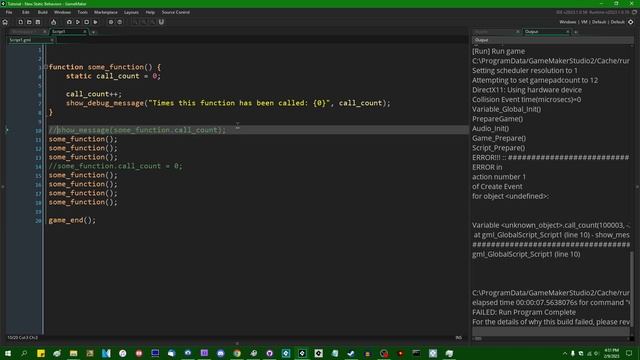Click 'gml_GlobalScript_Script1 (line 10)' output line
640x360 pixels.
pos(526,254)
